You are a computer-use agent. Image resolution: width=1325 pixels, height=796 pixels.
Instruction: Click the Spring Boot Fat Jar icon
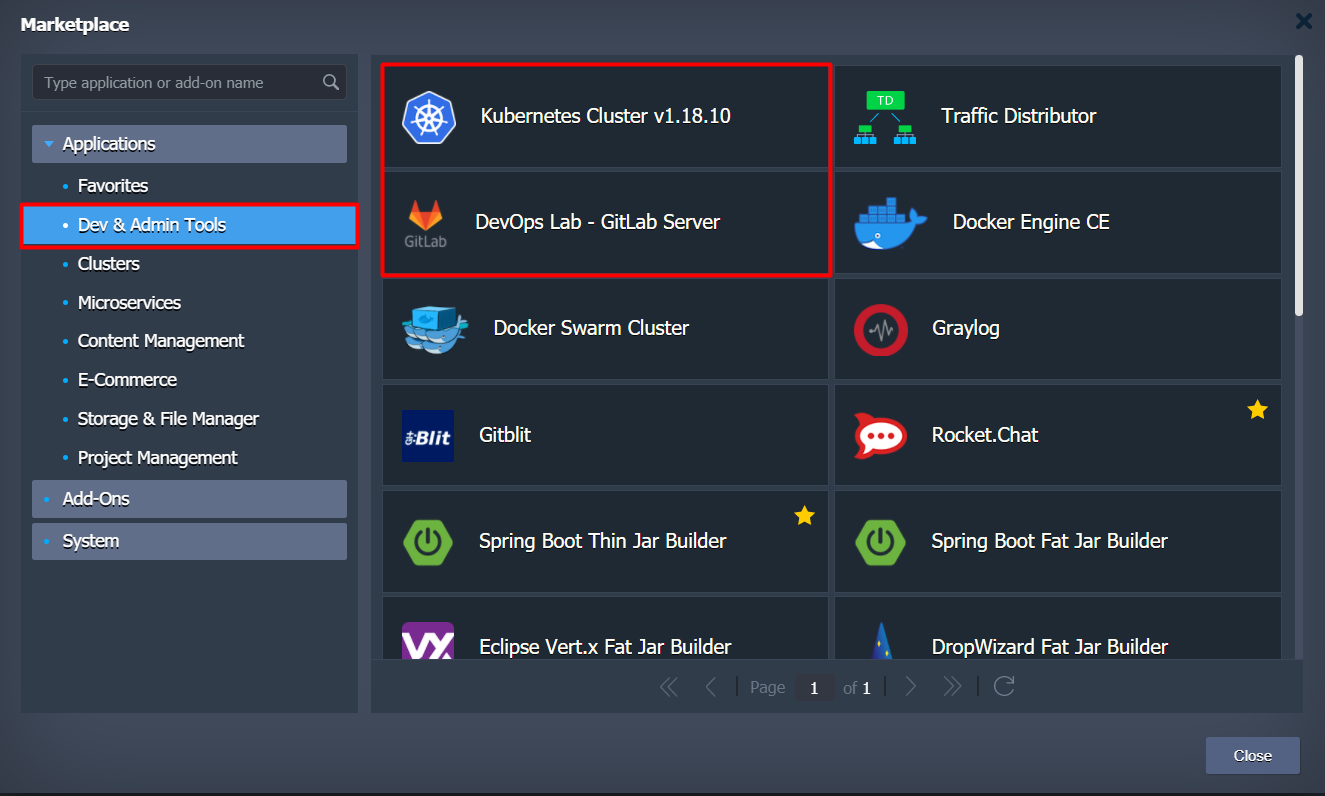click(880, 542)
